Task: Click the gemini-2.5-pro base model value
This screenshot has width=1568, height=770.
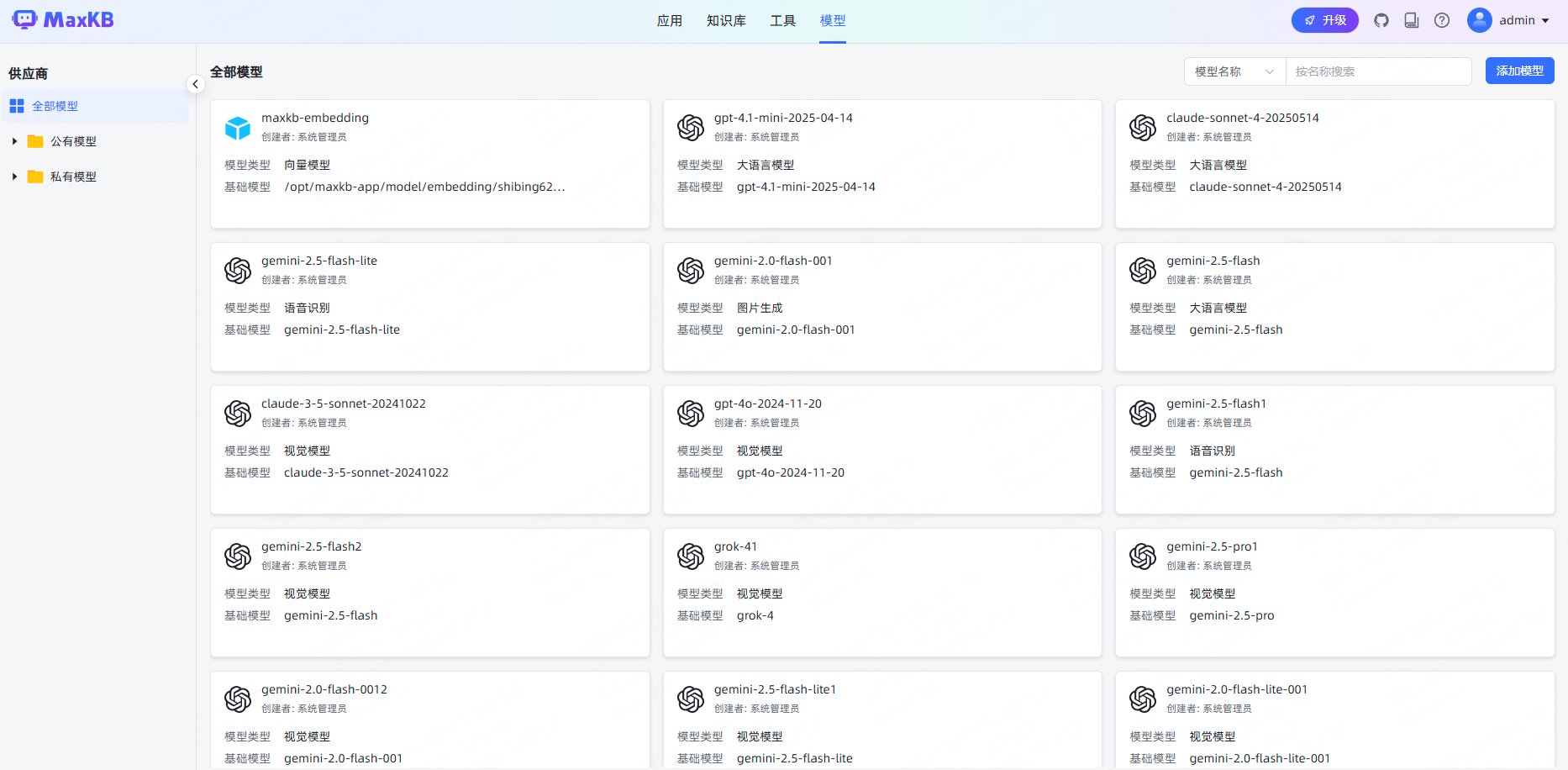Action: tap(1232, 615)
